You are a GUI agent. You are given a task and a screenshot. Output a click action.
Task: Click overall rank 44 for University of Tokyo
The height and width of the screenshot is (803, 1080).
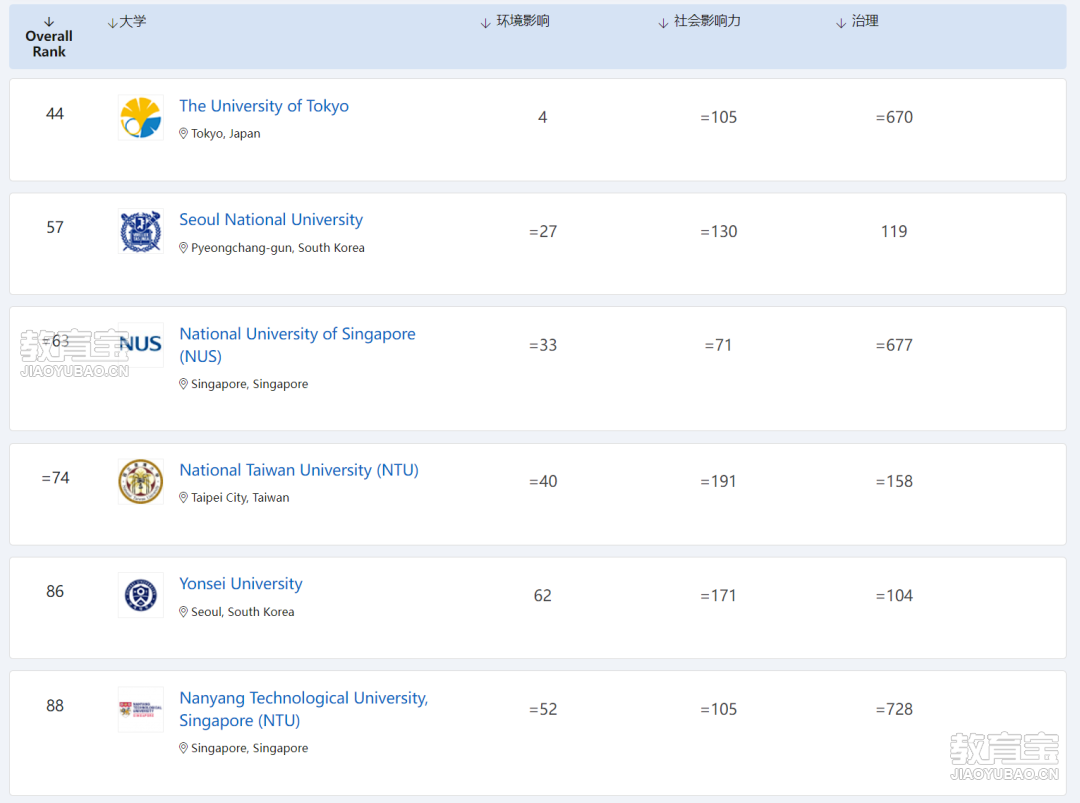(55, 114)
